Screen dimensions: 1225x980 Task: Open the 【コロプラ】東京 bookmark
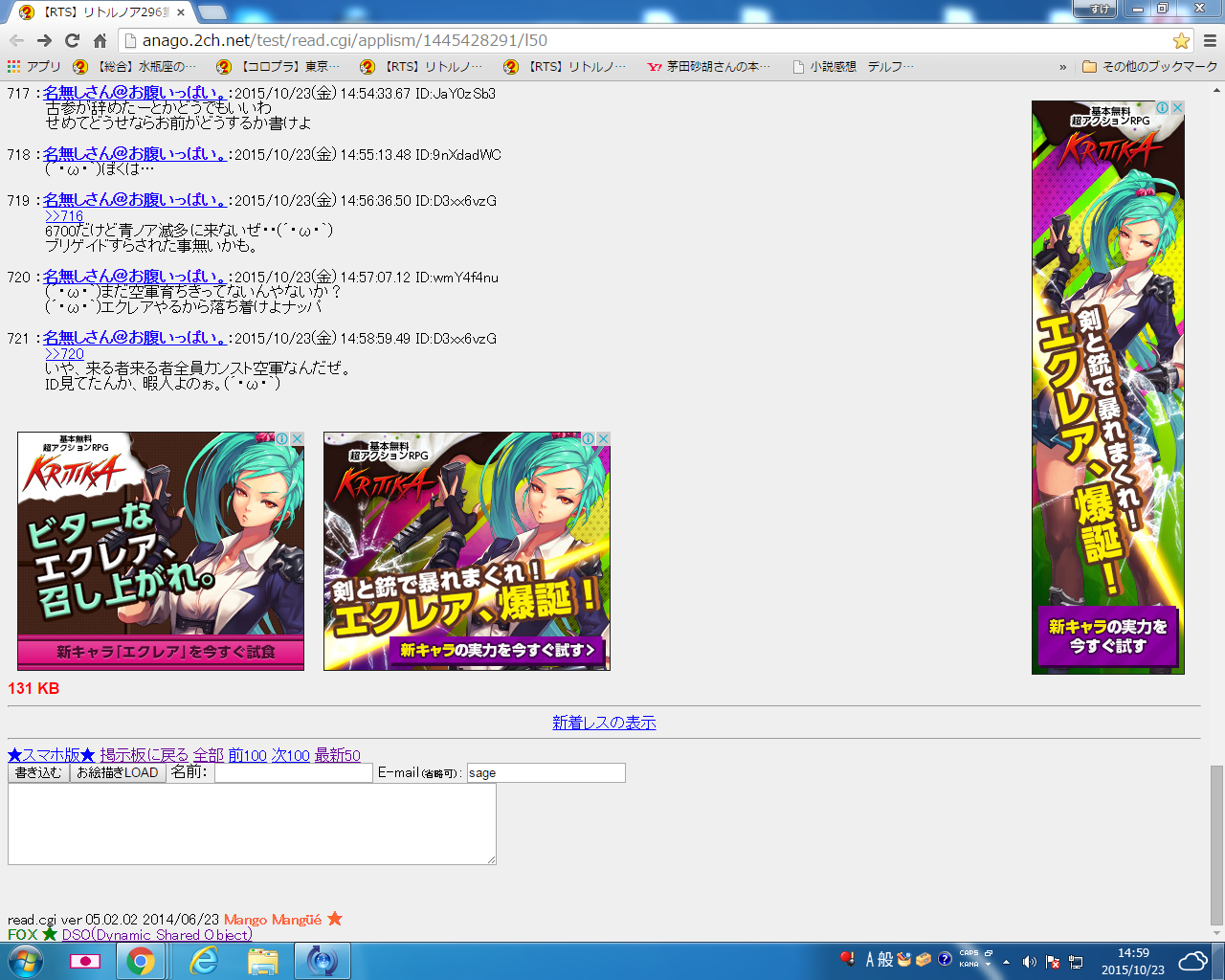(x=278, y=66)
